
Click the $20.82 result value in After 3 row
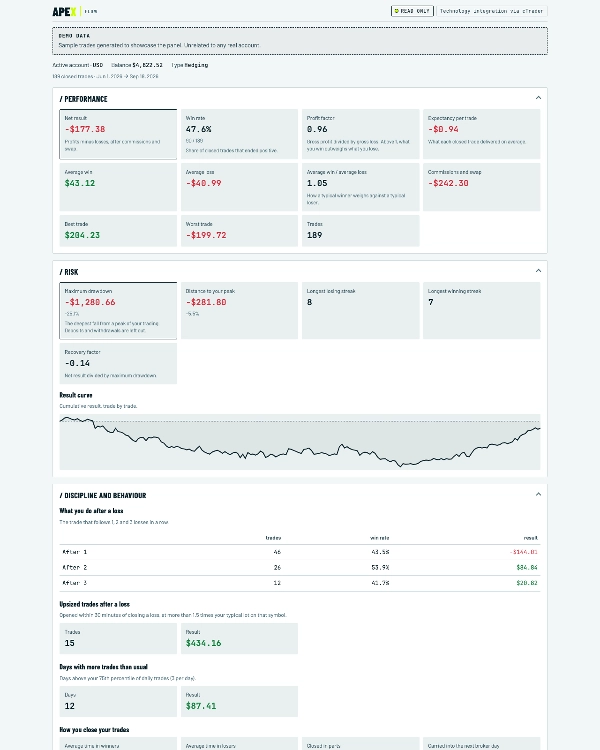coord(527,583)
